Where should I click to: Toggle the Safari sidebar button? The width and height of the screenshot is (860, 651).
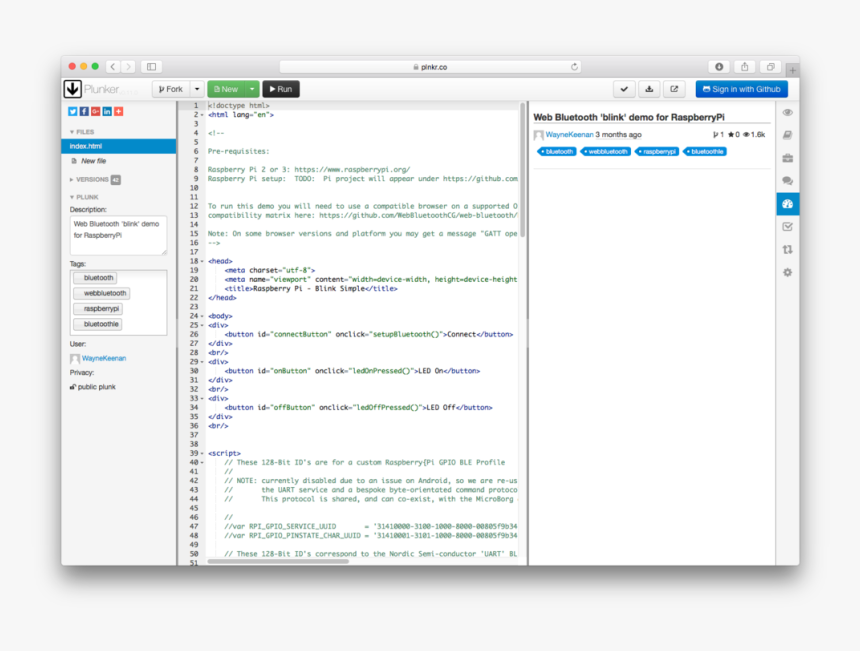pos(151,66)
